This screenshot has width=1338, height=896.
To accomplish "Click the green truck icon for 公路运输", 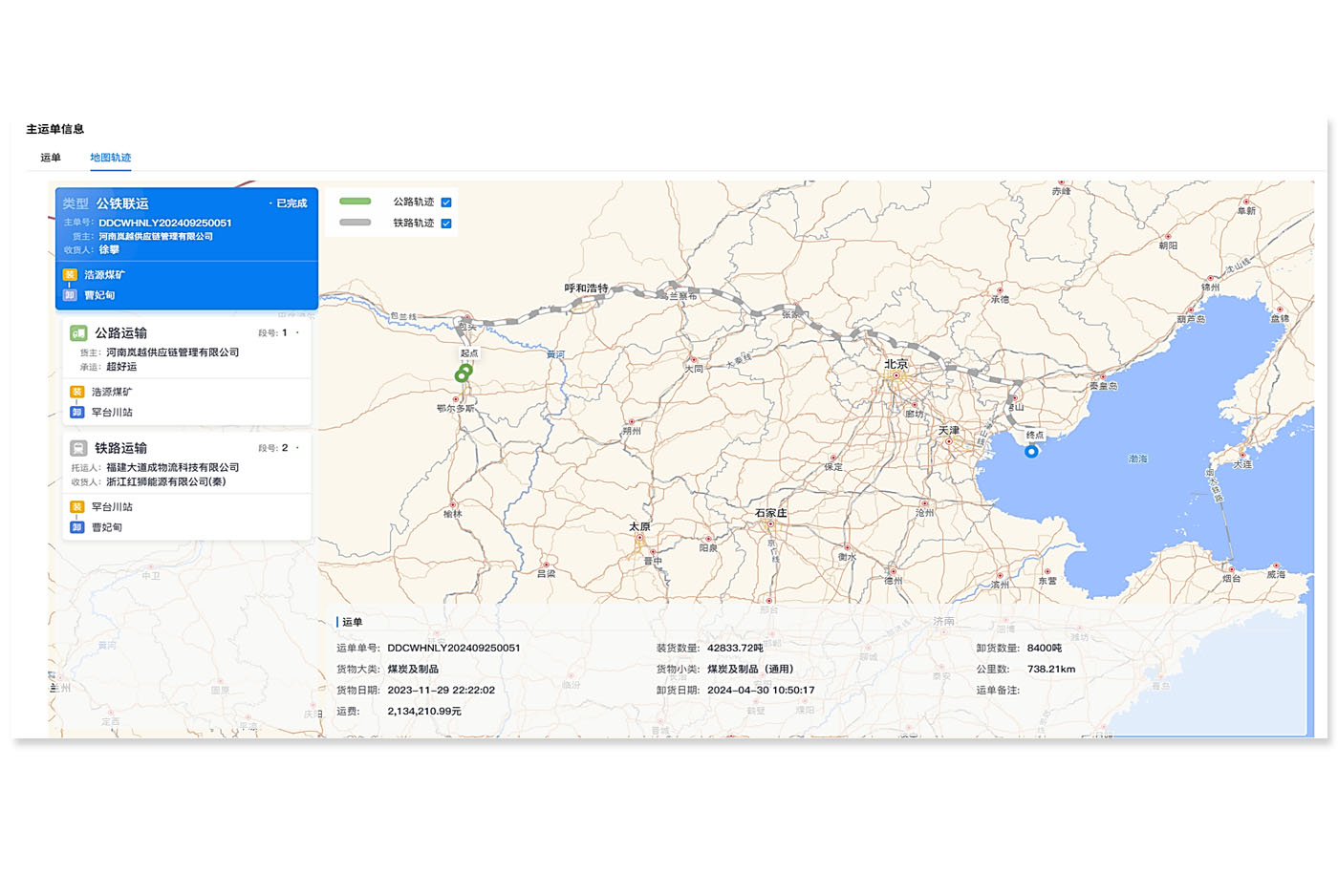I will coord(78,333).
